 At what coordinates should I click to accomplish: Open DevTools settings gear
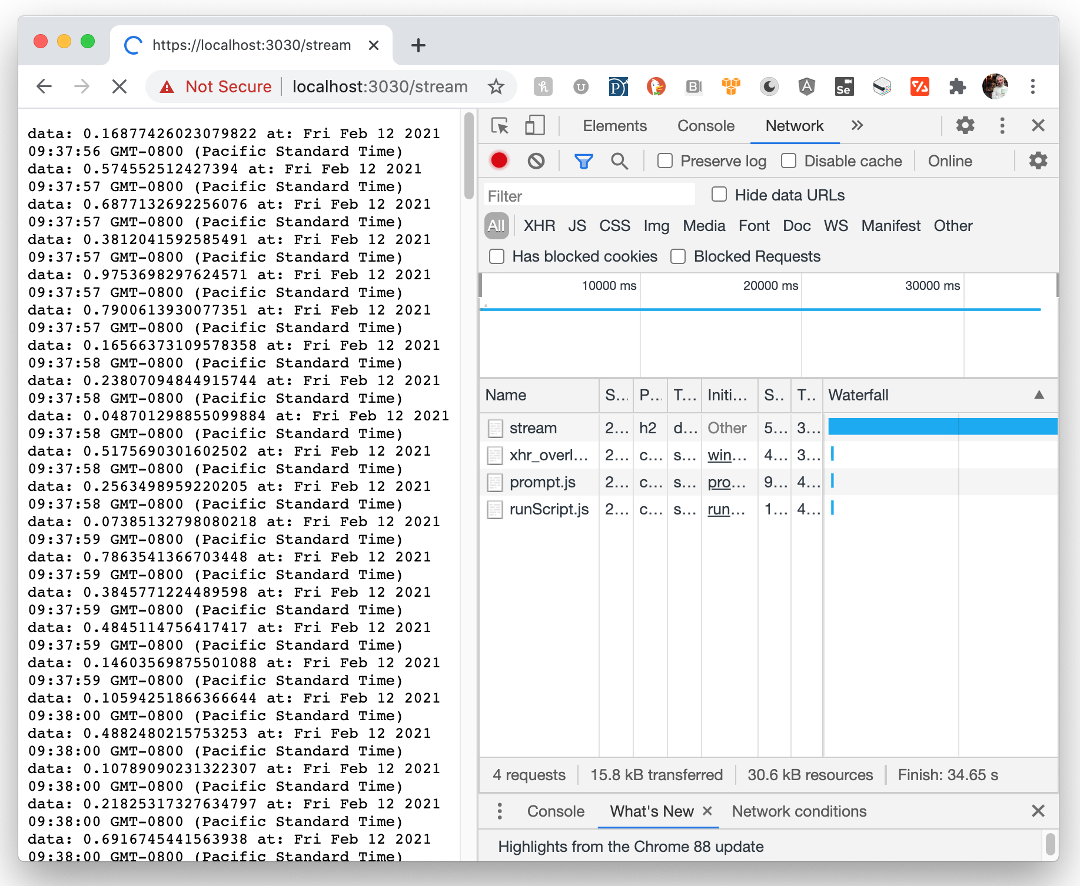click(965, 126)
